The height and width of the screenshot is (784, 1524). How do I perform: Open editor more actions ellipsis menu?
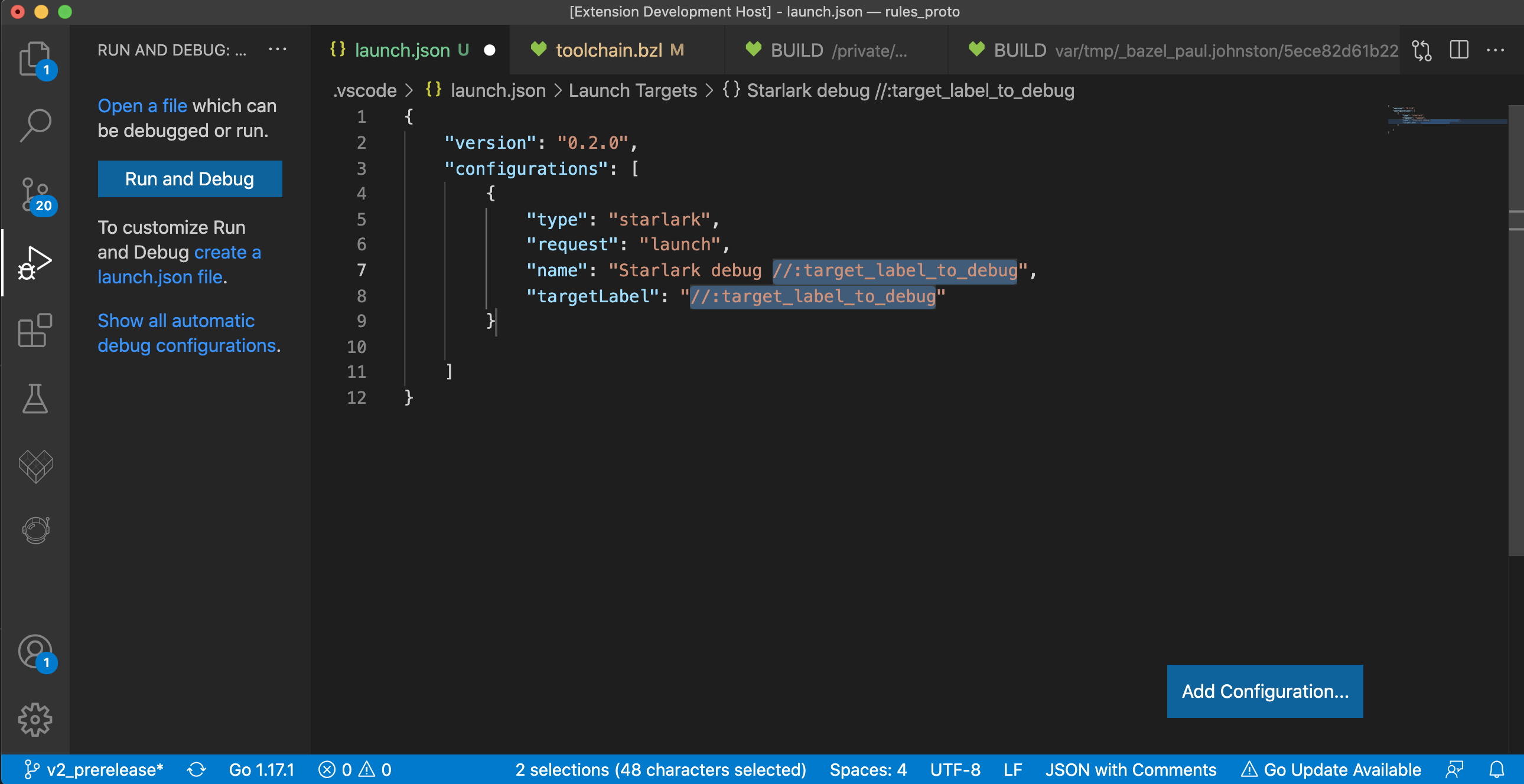tap(1495, 50)
